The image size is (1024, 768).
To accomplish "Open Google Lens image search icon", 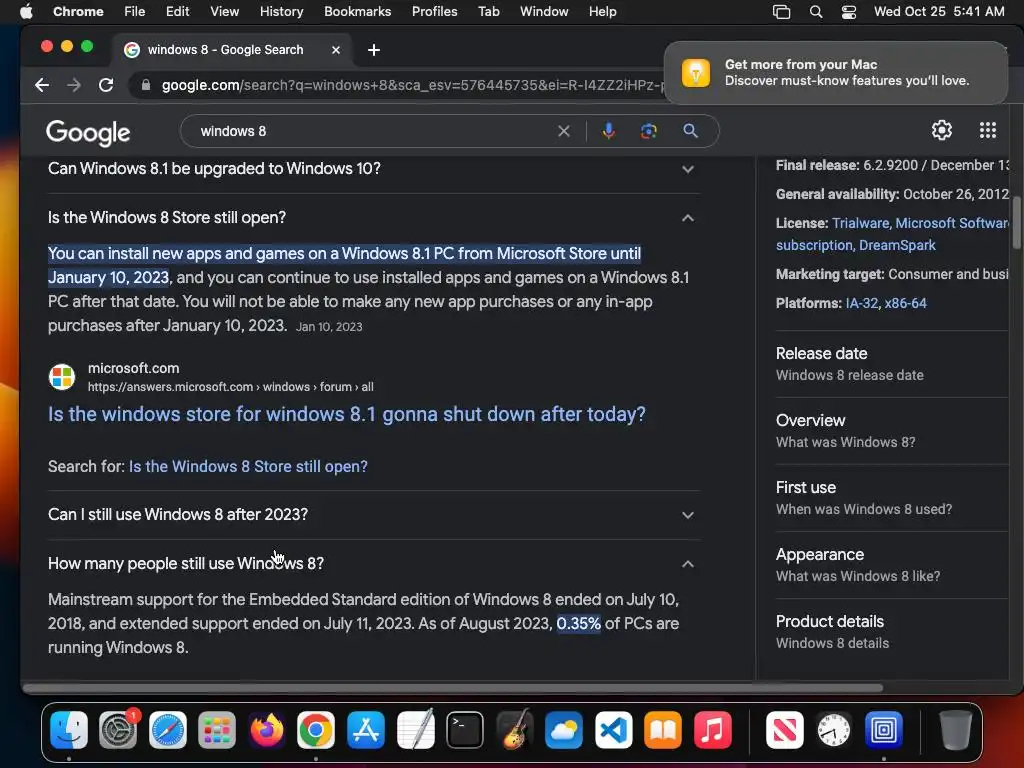I will coord(648,131).
